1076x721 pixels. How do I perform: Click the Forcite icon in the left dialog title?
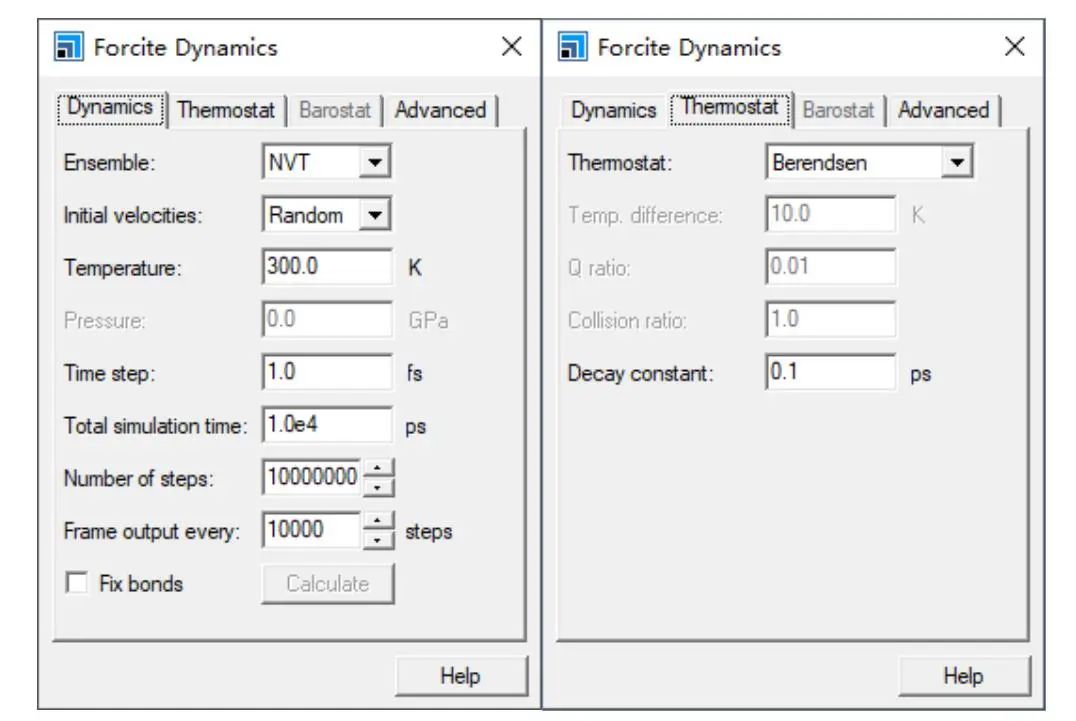69,47
